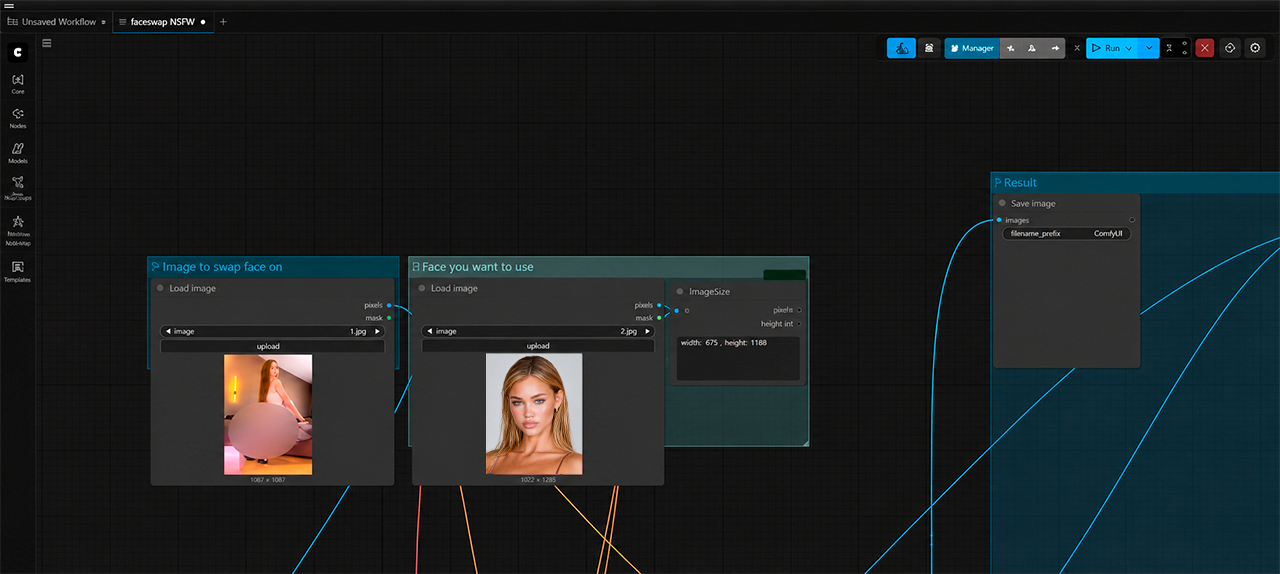The width and height of the screenshot is (1280, 574).
Task: Collapse the Save image node via its dot
Action: 1002,203
